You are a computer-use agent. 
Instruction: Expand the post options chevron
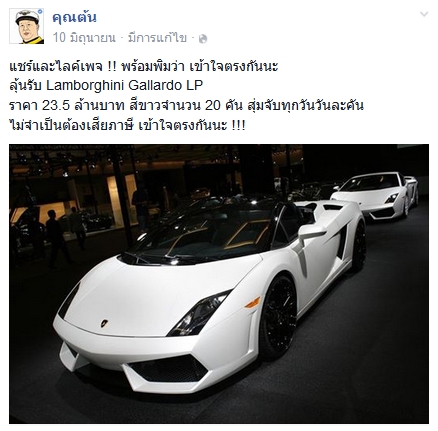[424, 14]
